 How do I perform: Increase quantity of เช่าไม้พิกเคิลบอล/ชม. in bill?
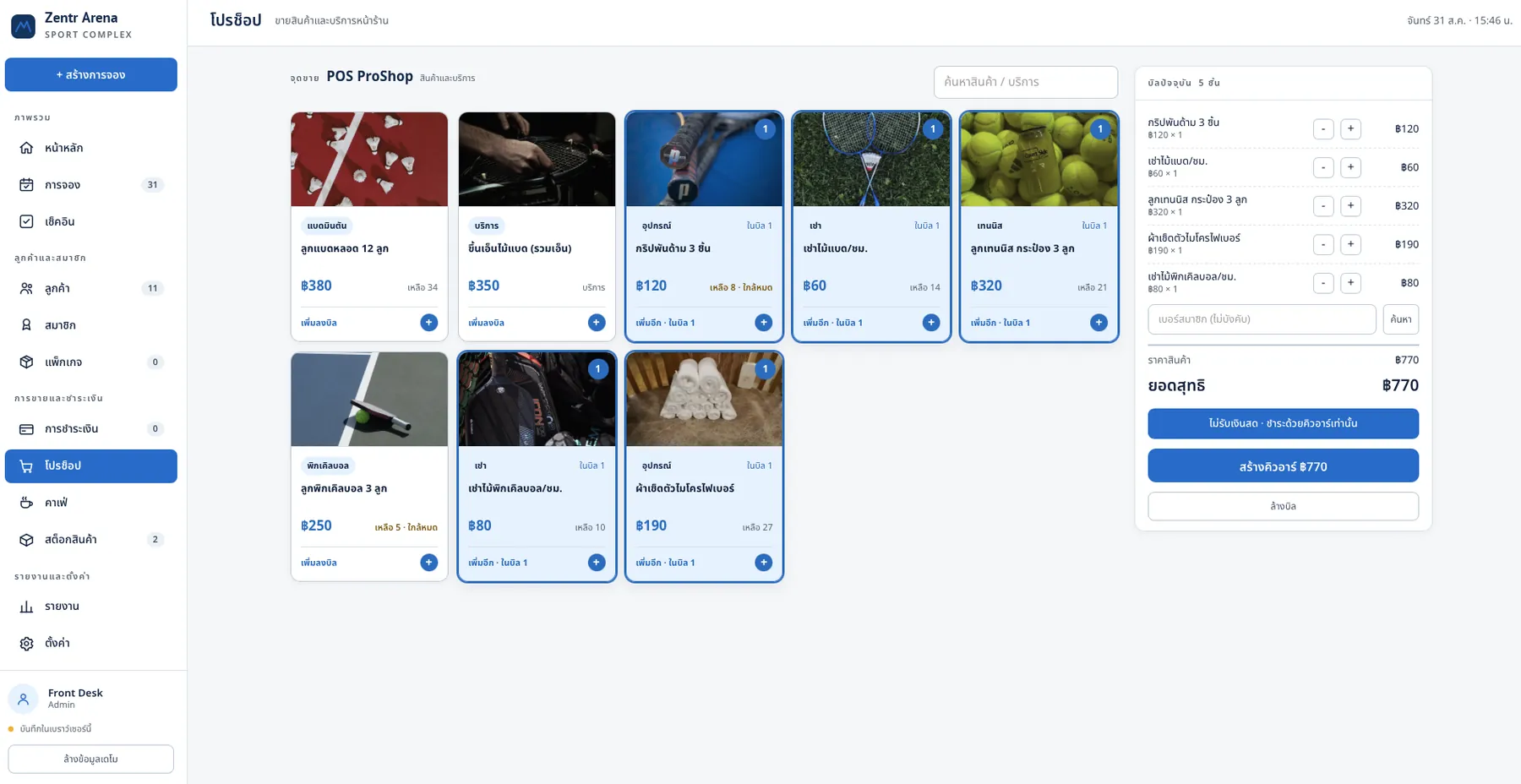coord(1350,283)
